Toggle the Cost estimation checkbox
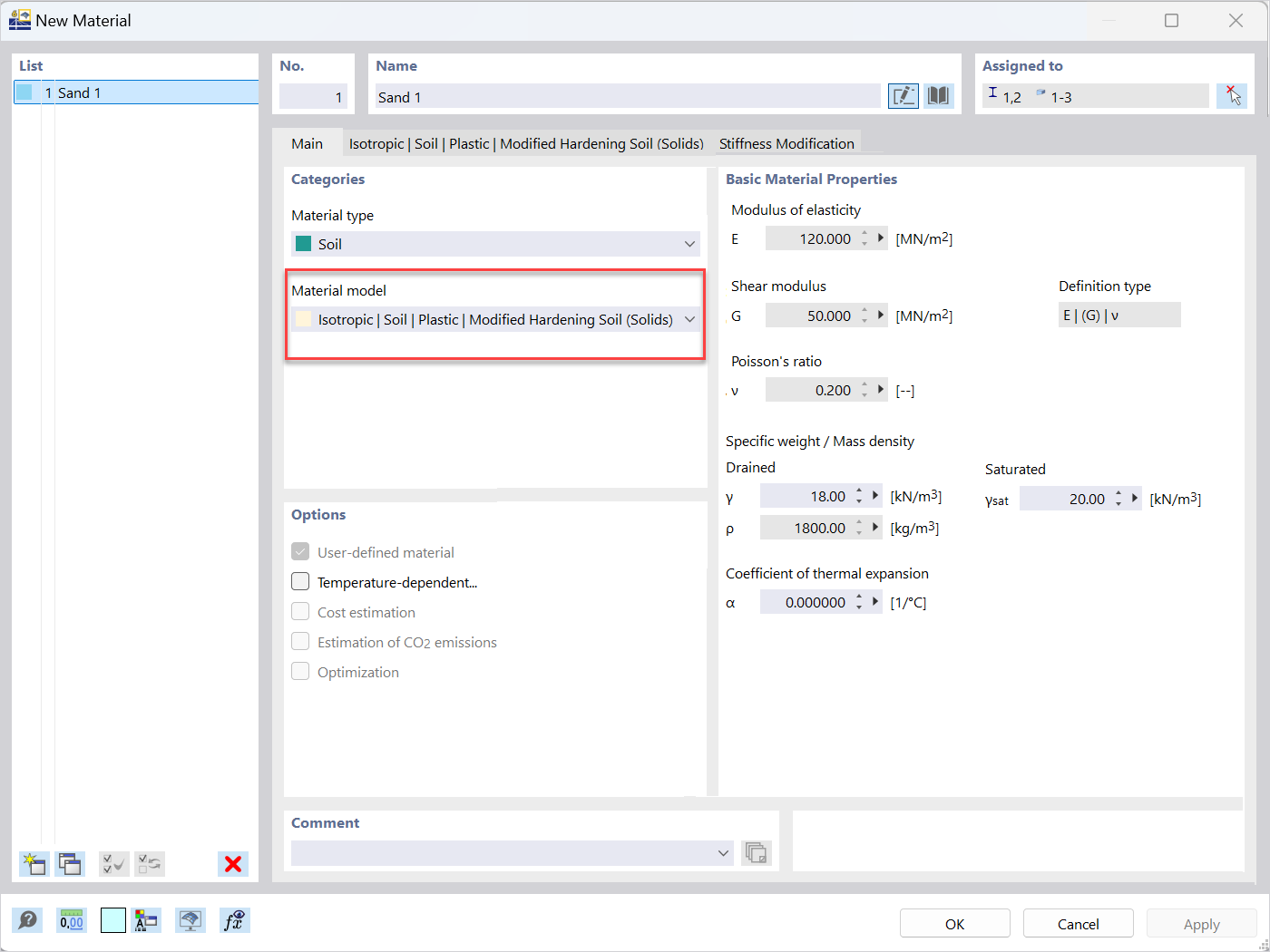Image resolution: width=1270 pixels, height=952 pixels. pyautogui.click(x=300, y=612)
